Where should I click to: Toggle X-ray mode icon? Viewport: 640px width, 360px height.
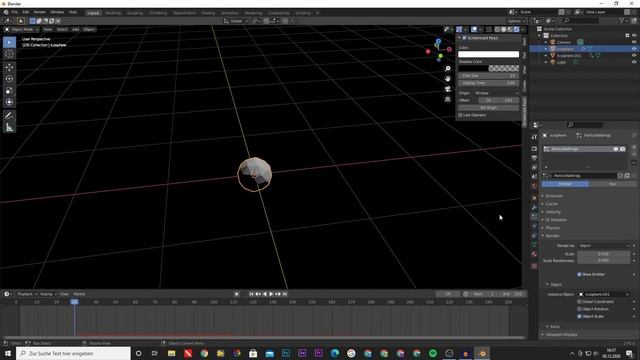pos(489,29)
